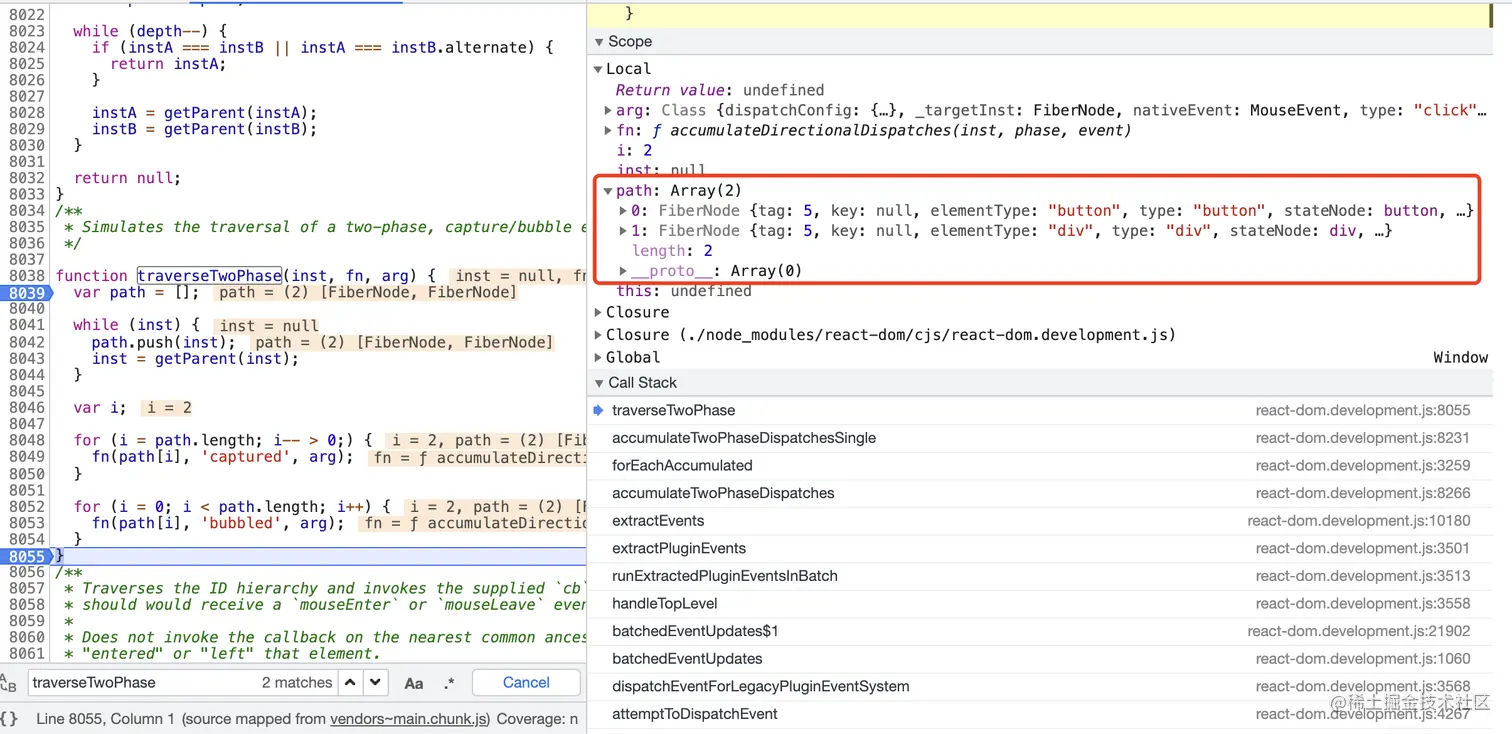Expand the Global scope
Image resolution: width=1512 pixels, height=734 pixels.
598,357
